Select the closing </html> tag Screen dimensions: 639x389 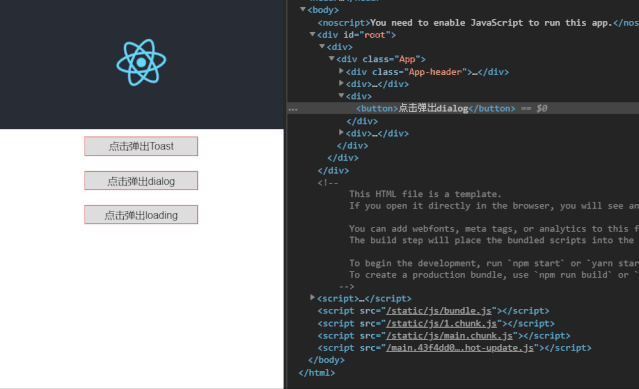[317, 373]
